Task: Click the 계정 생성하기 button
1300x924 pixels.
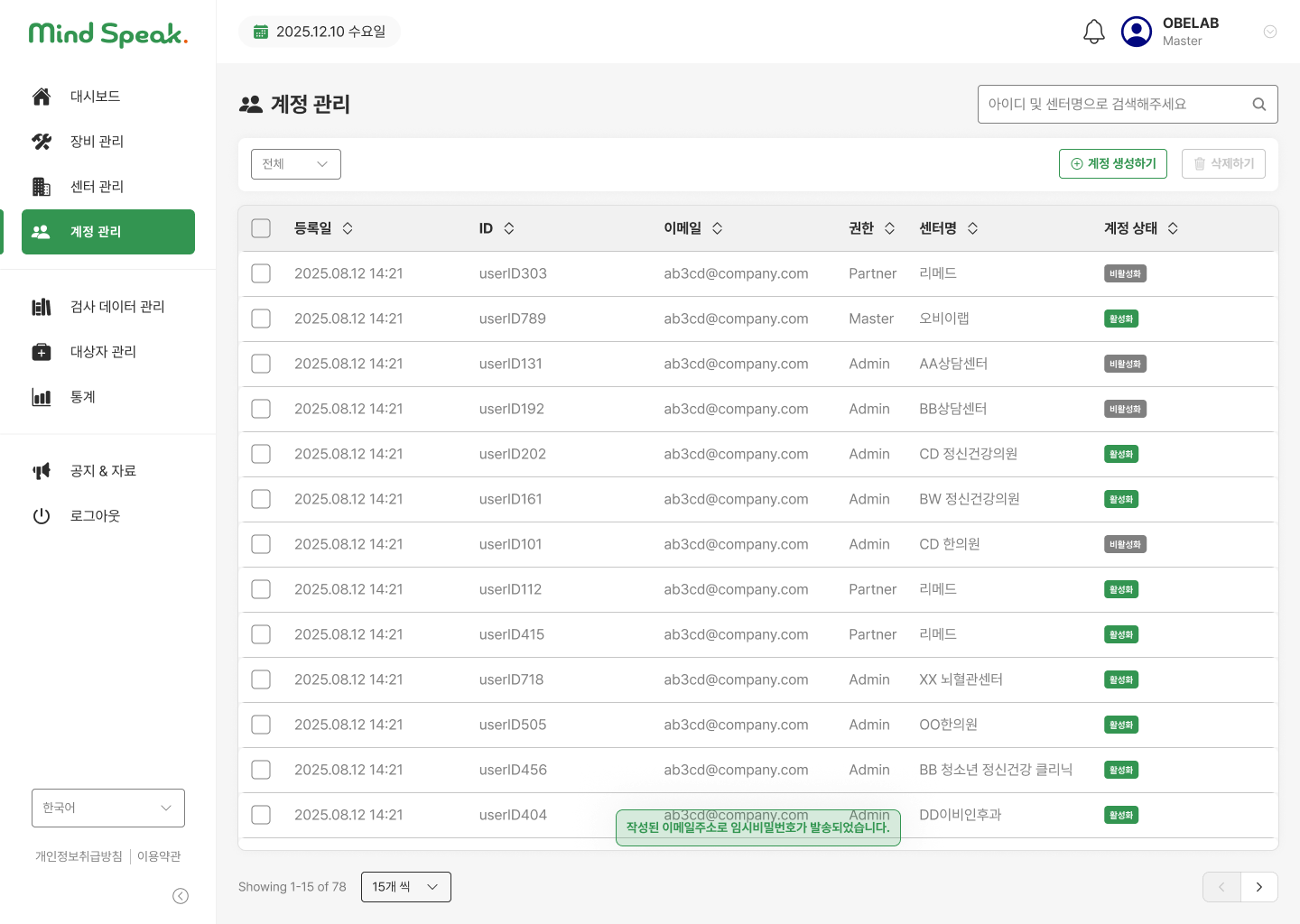Action: (x=1113, y=164)
